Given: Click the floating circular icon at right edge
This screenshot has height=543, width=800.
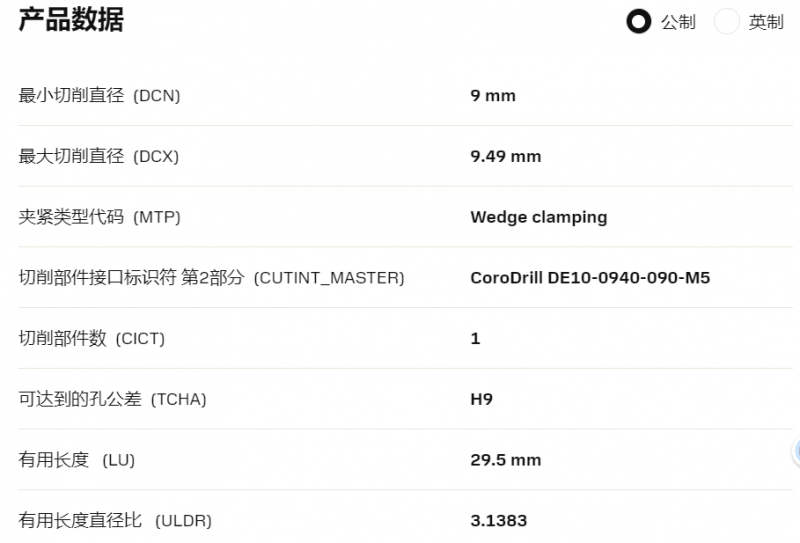Looking at the screenshot, I should [796, 451].
